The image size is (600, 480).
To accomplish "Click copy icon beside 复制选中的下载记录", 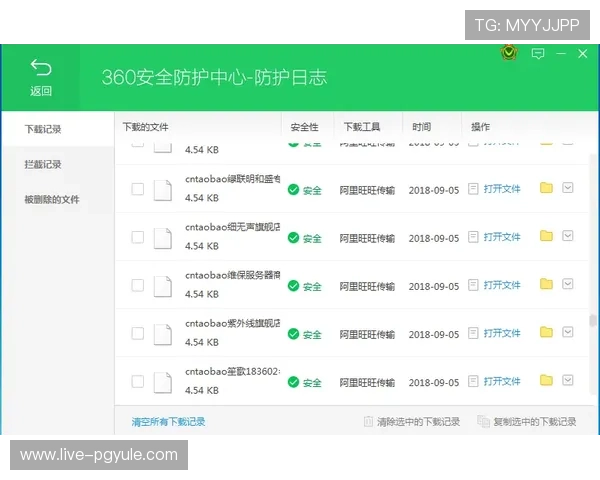I will point(483,421).
